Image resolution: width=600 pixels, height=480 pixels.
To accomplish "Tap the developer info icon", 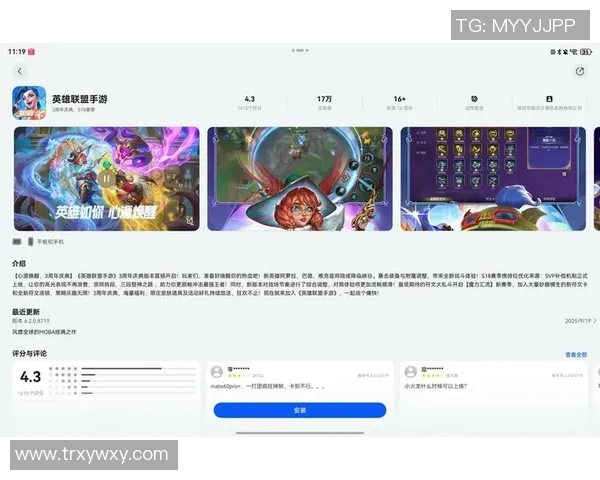I will (549, 99).
